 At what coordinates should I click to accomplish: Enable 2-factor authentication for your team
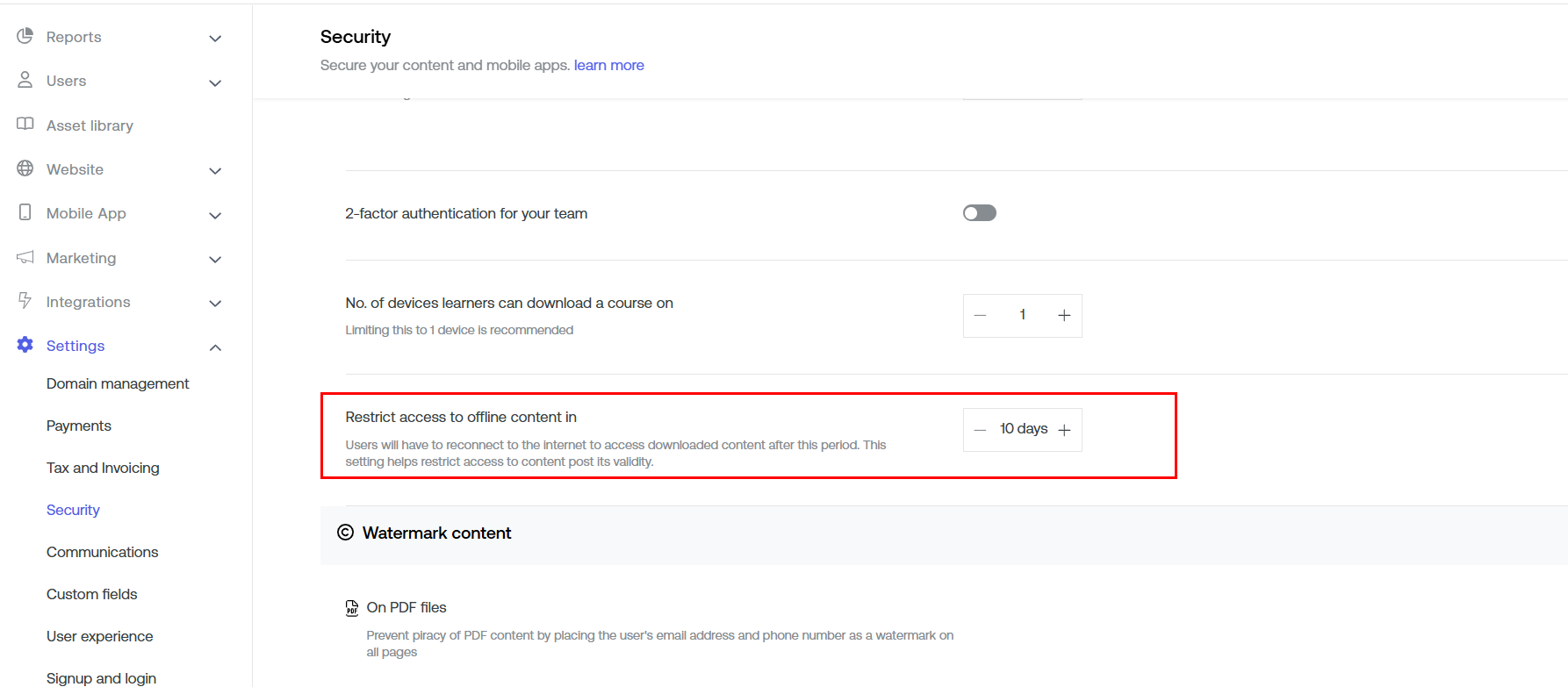point(979,213)
